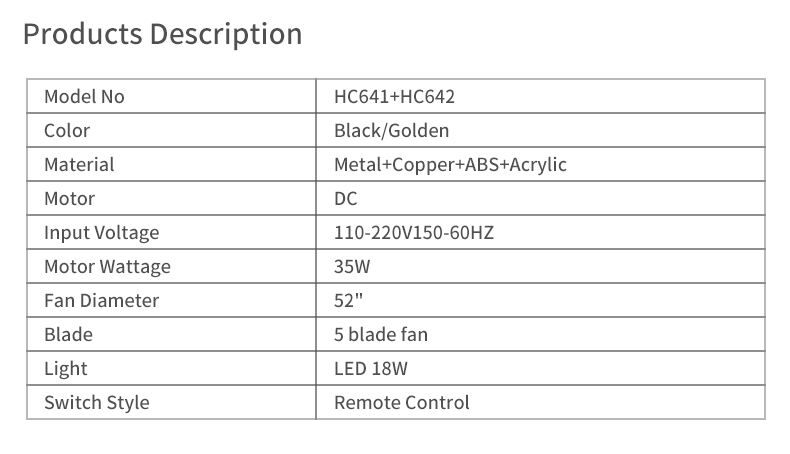This screenshot has width=790, height=454.
Task: Select the Color row label
Action: pyautogui.click(x=67, y=131)
